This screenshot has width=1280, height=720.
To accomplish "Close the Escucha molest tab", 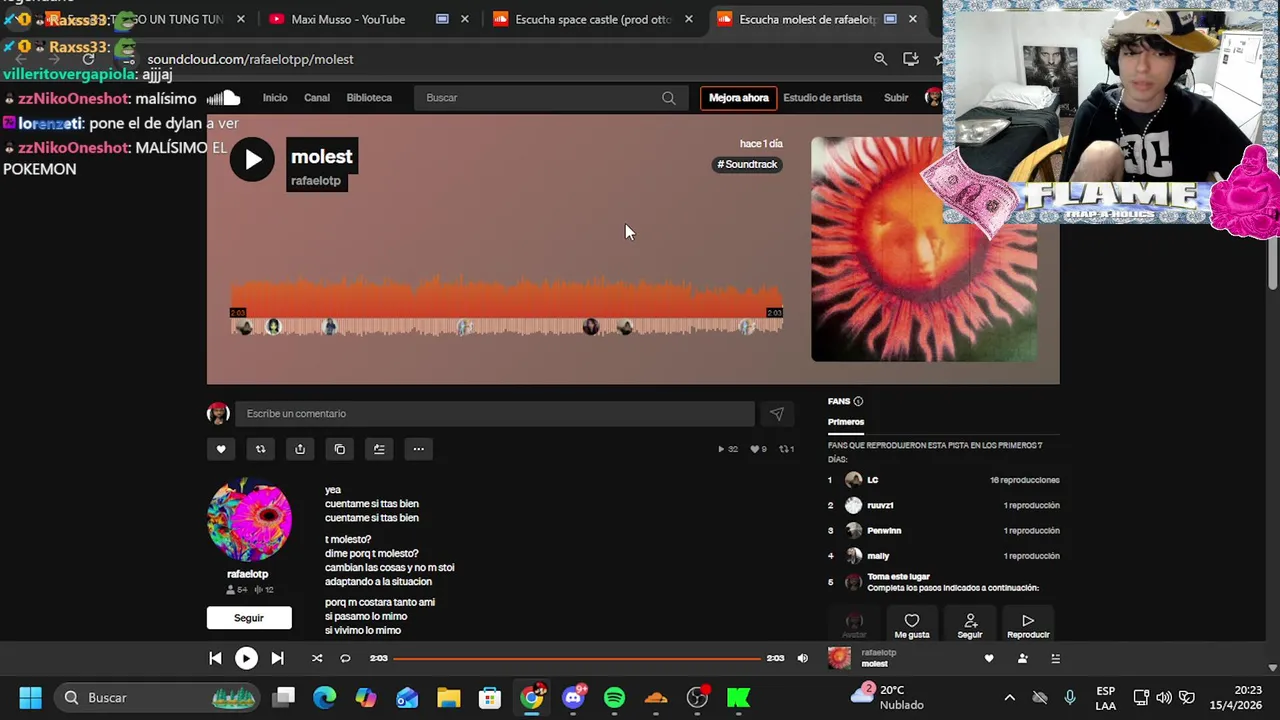I will [x=913, y=19].
